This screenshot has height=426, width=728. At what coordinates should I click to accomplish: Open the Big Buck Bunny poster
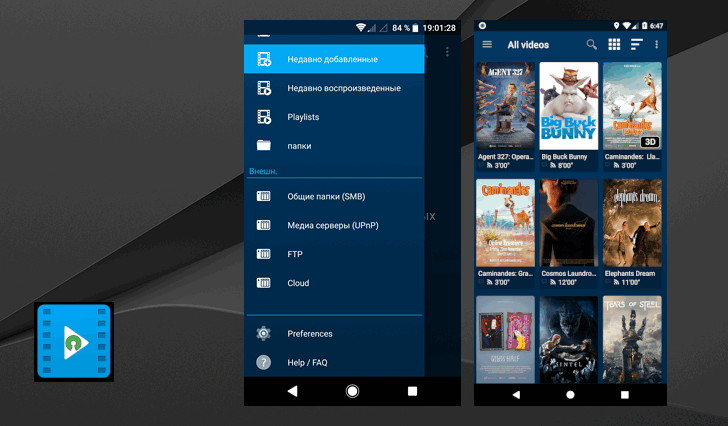pyautogui.click(x=569, y=106)
